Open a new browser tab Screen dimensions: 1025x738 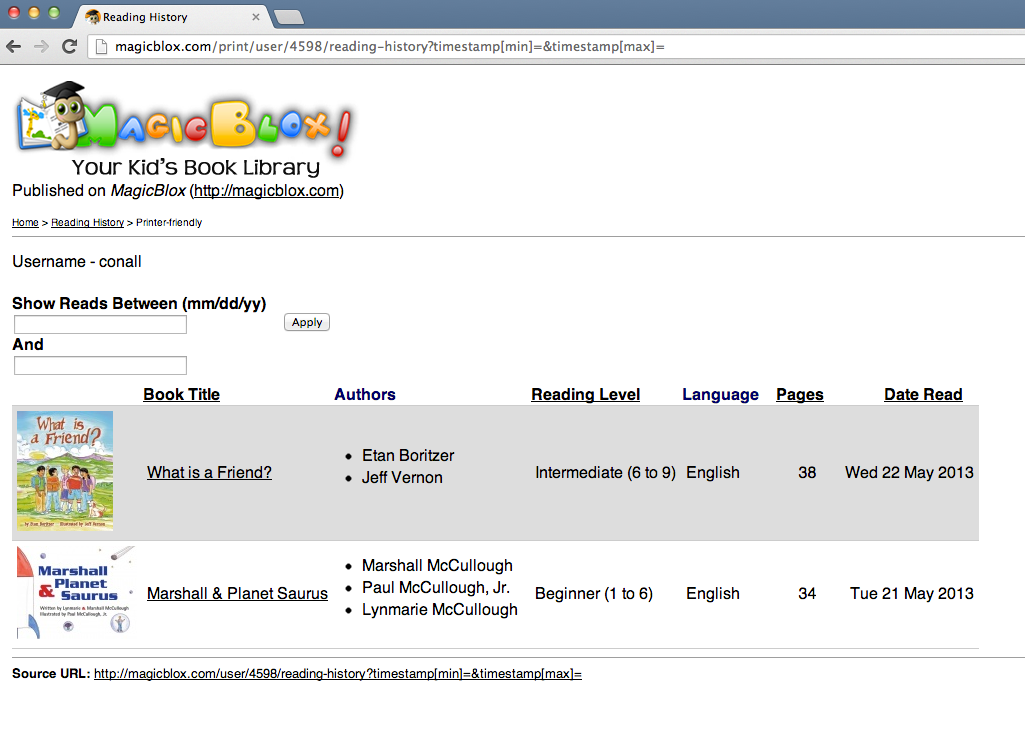[x=287, y=15]
